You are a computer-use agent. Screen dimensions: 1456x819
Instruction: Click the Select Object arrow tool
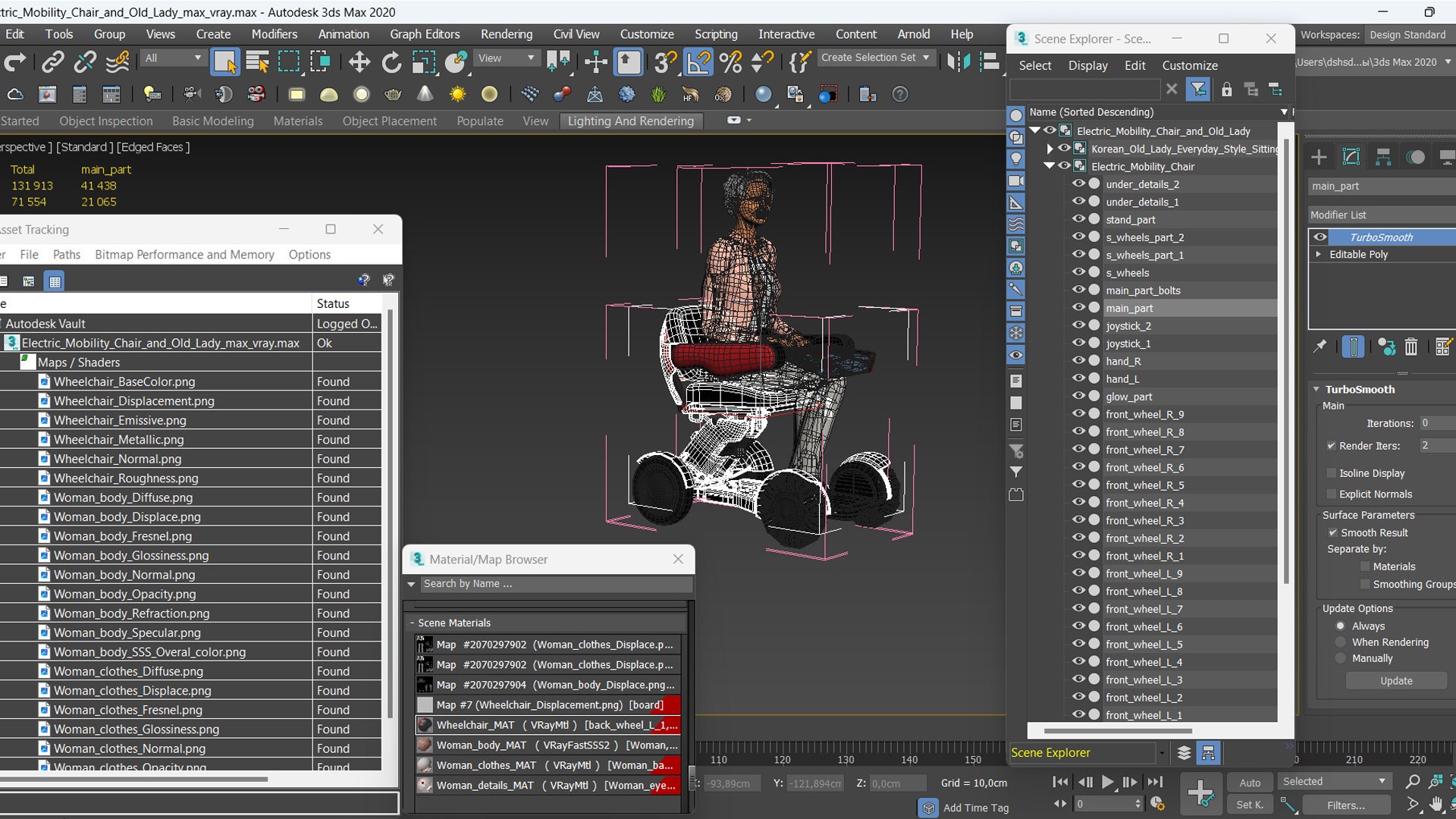click(x=225, y=61)
